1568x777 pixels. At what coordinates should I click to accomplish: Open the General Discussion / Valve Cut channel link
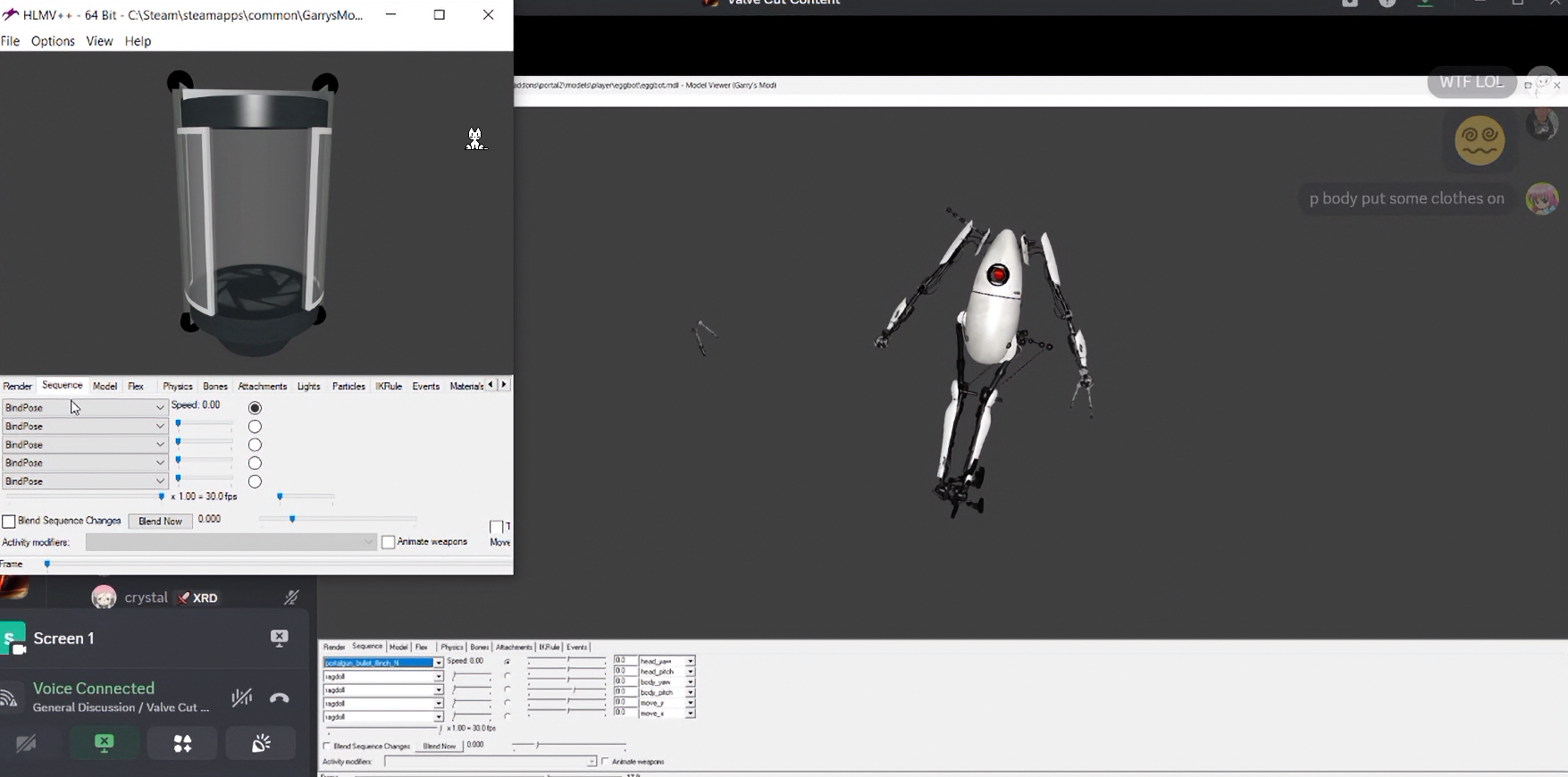[x=122, y=707]
